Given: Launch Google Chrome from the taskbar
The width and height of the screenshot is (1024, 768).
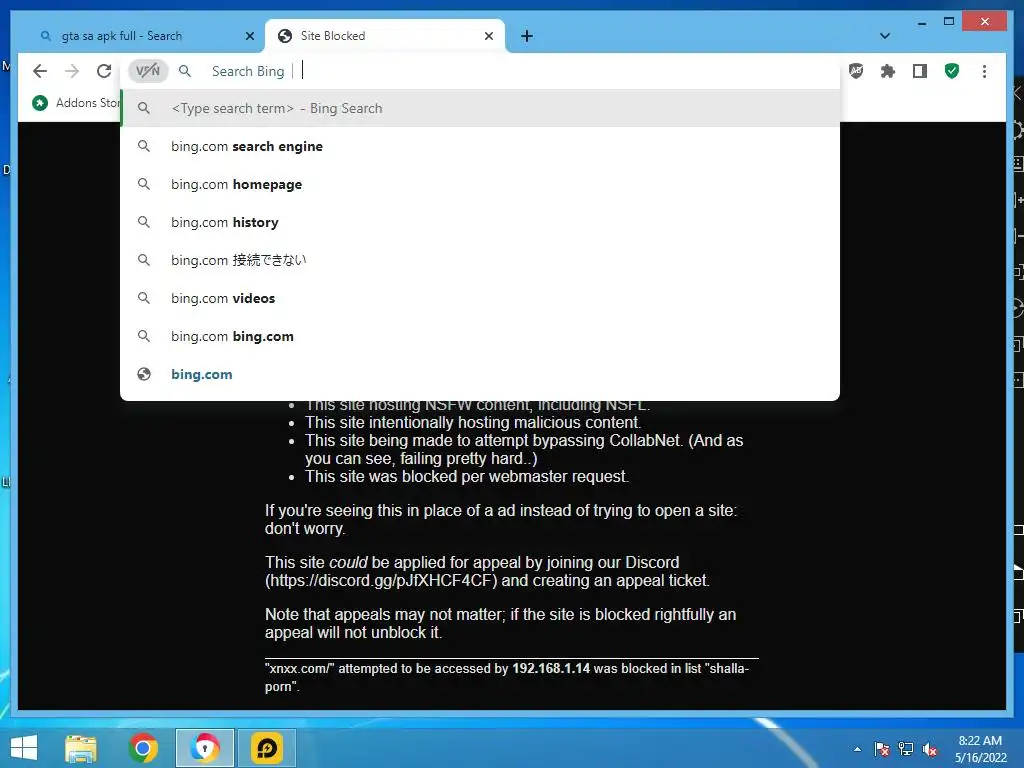Looking at the screenshot, I should point(143,748).
